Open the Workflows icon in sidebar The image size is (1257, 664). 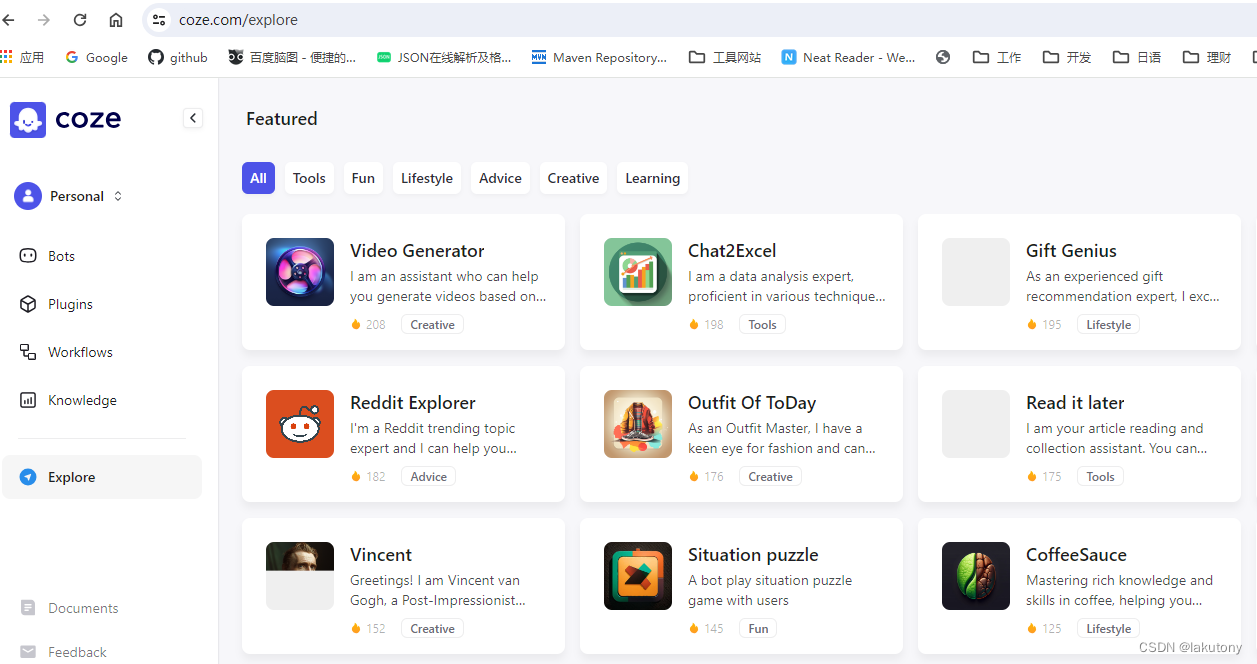[x=28, y=352]
